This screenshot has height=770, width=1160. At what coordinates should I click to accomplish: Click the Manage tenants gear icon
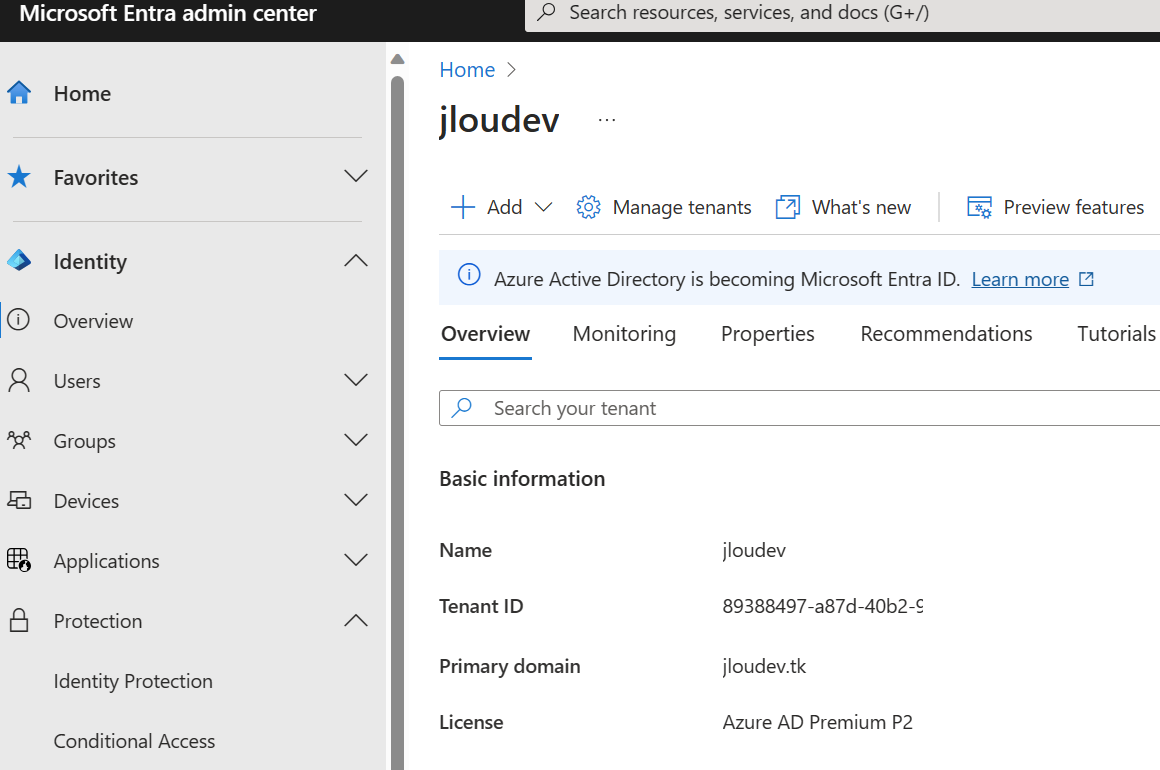[589, 207]
